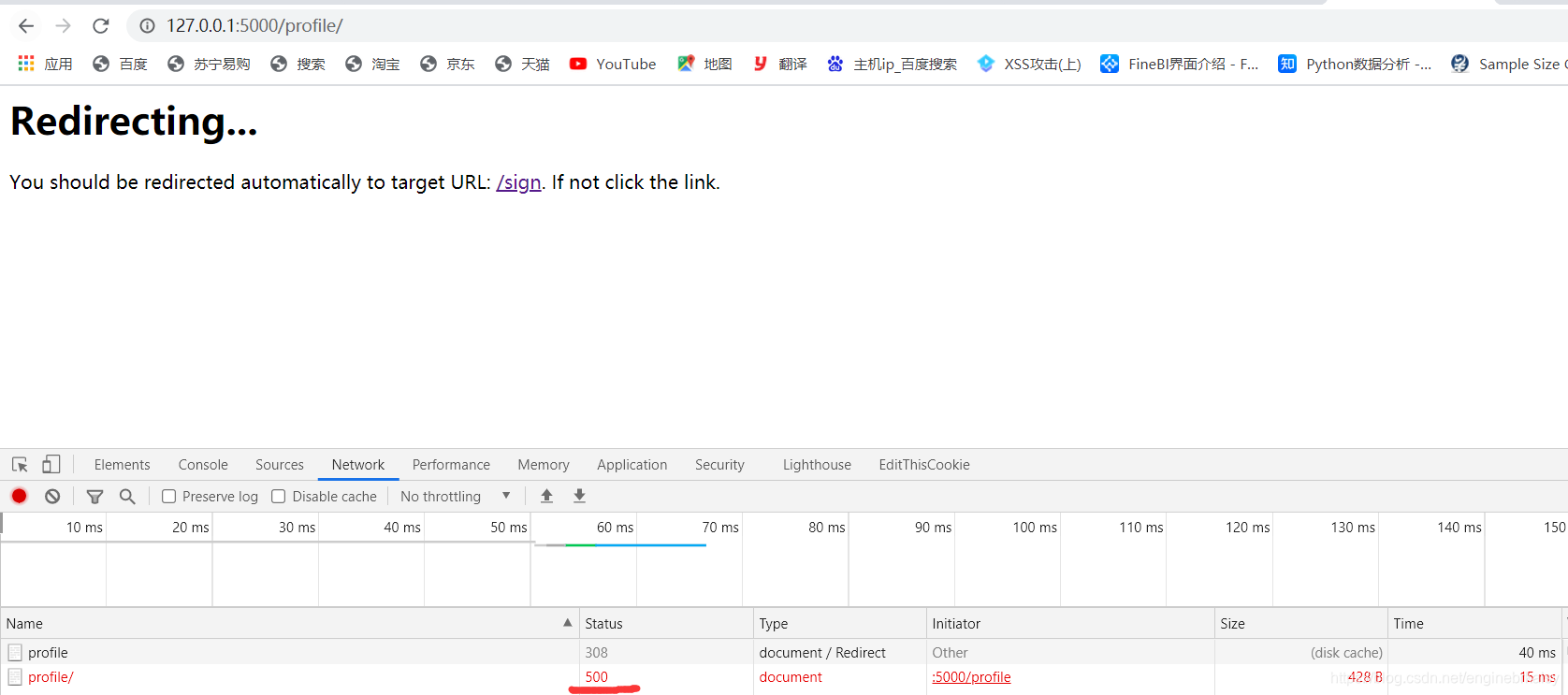Enable the Disable cache checkbox
This screenshot has width=1568, height=695.
tap(279, 497)
